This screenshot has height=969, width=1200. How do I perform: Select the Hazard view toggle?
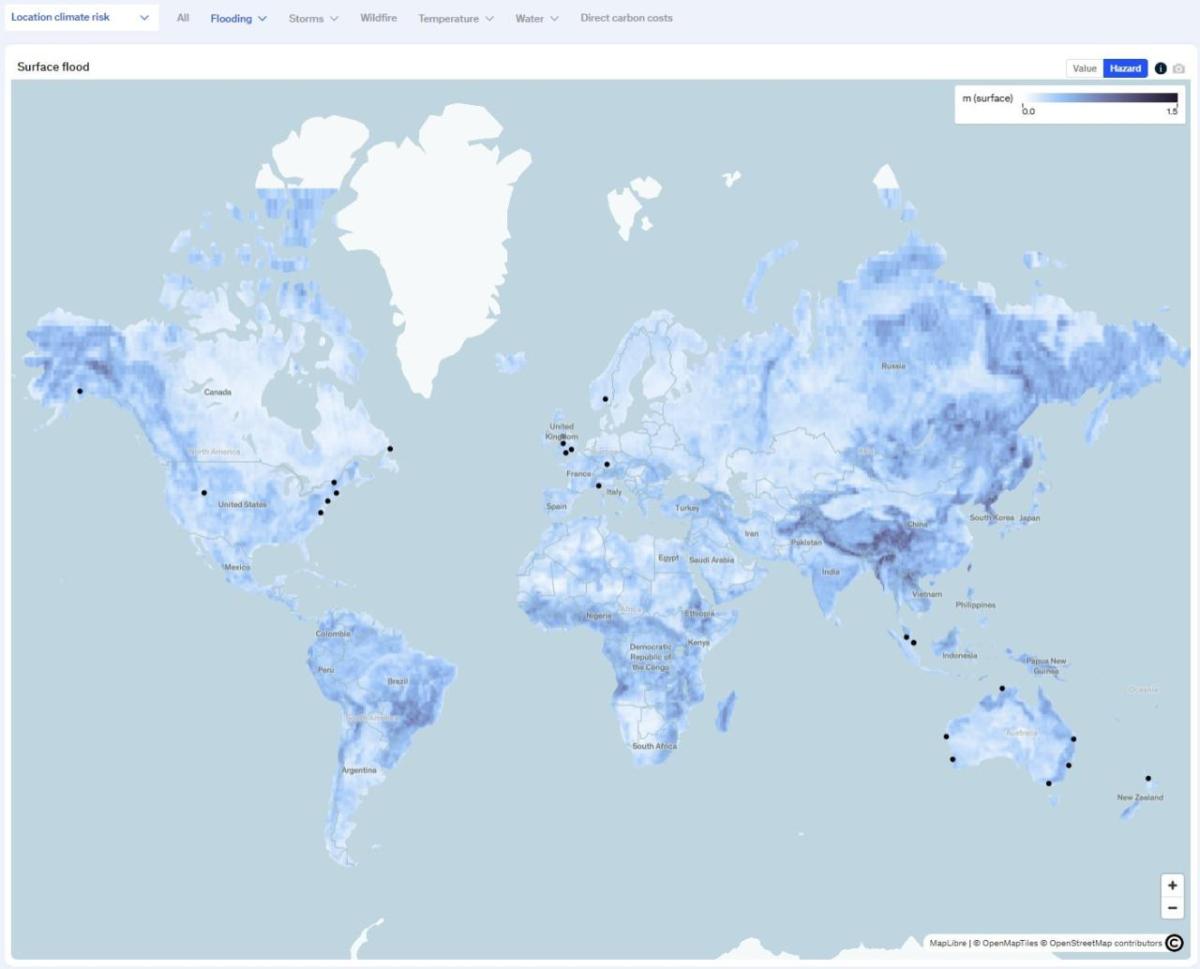tap(1124, 68)
